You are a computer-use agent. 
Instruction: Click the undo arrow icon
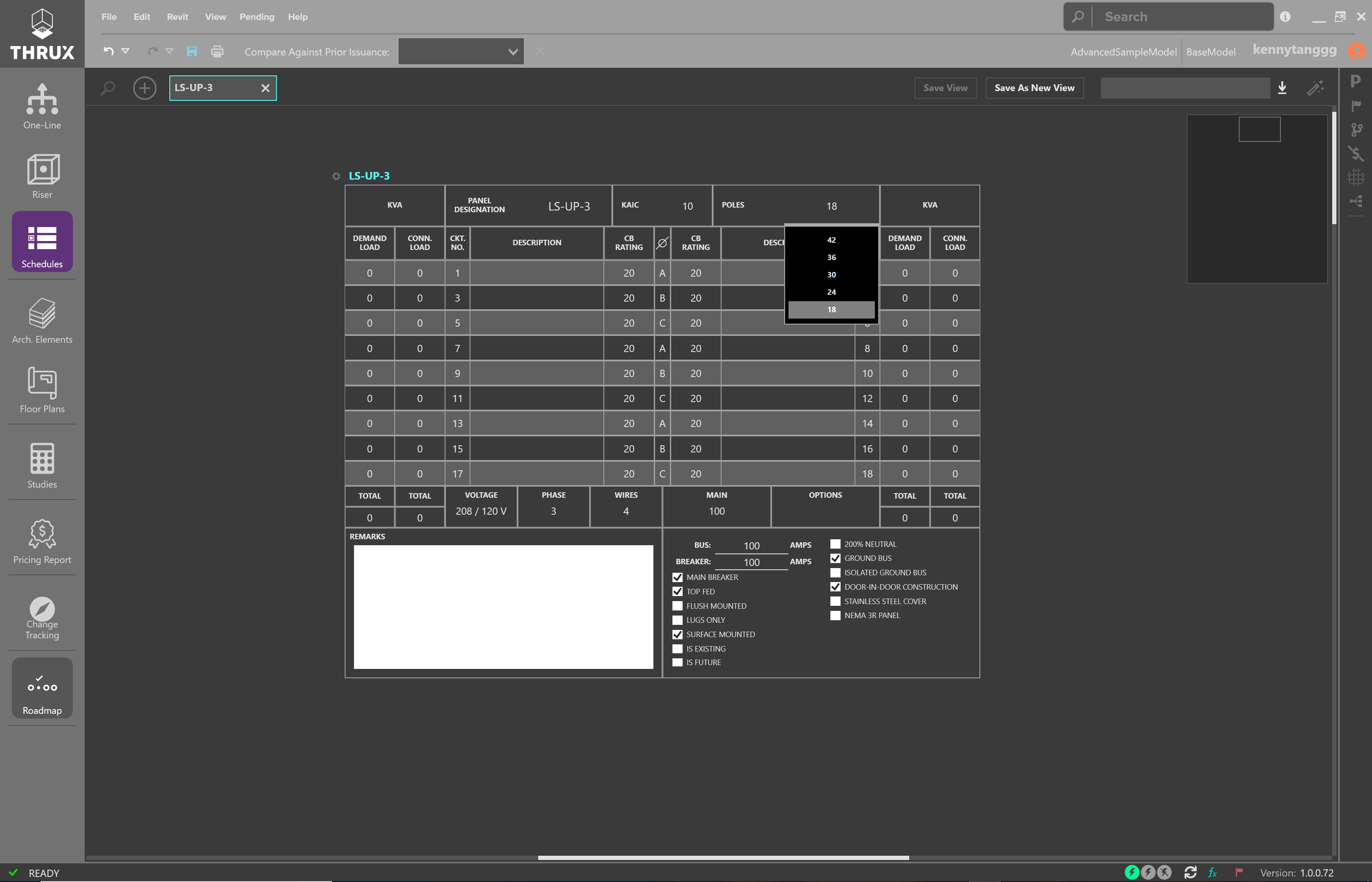click(x=108, y=51)
